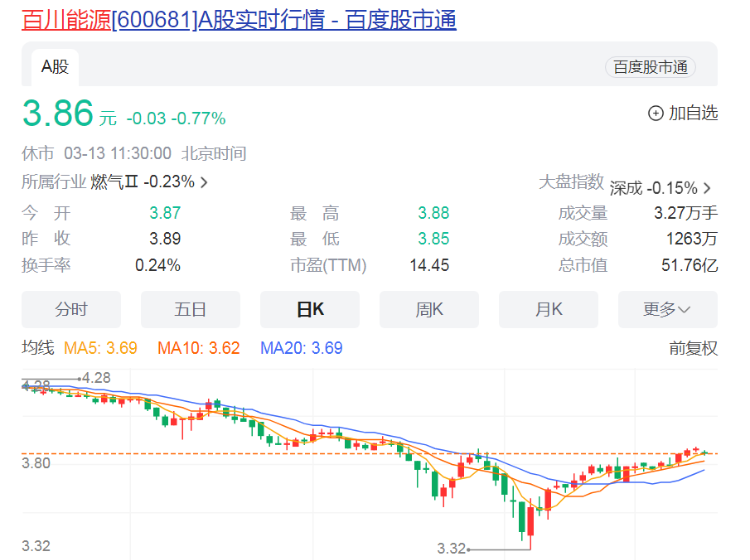Open the 更多 dropdown
Viewport: 750px width, 560px height.
(x=668, y=309)
